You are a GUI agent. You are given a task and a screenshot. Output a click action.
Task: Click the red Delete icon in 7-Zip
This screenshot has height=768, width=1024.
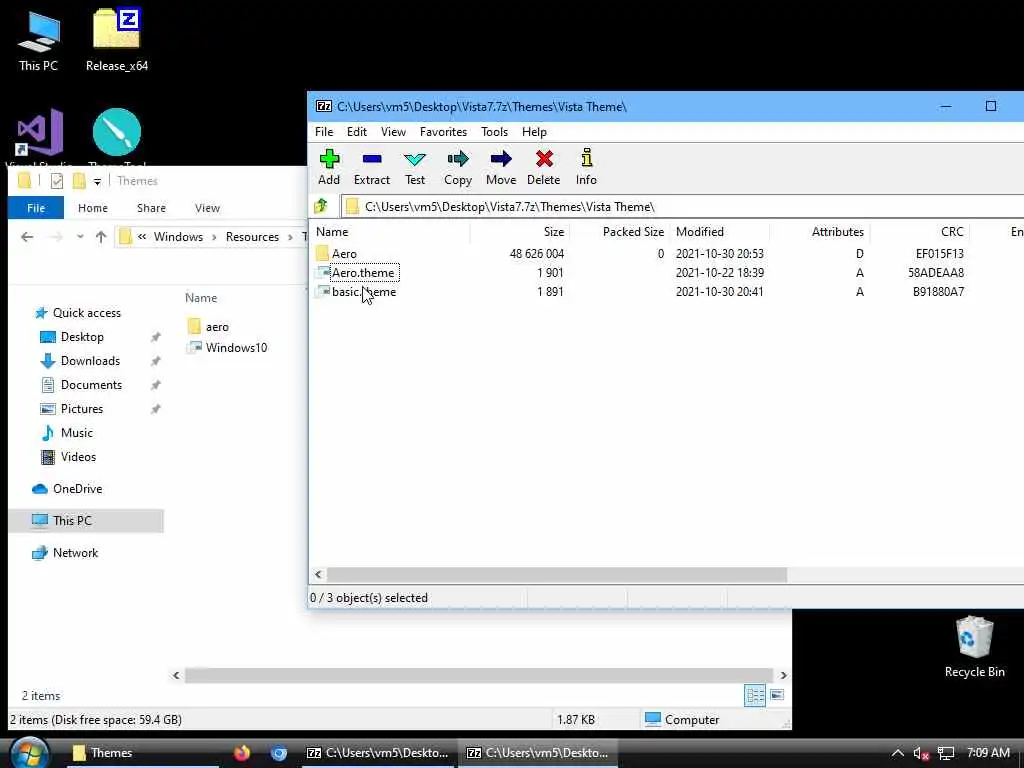pyautogui.click(x=543, y=167)
